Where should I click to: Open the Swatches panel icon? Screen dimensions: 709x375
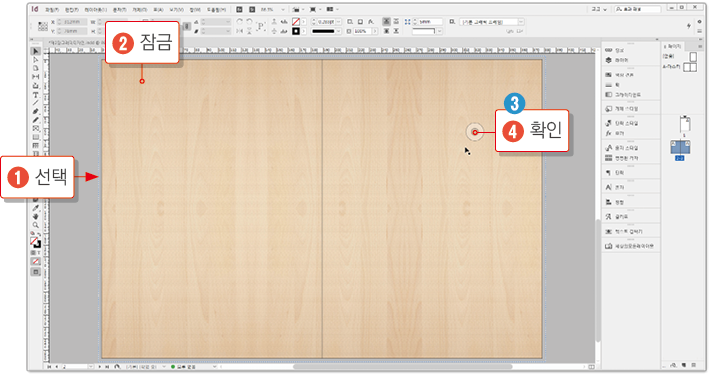coord(609,75)
